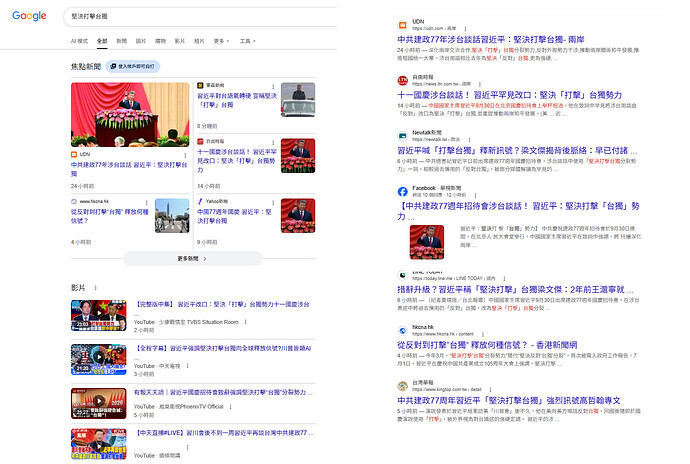Viewport: 690px width, 464px height.
Task: Open the 短片 tab
Action: pyautogui.click(x=199, y=41)
